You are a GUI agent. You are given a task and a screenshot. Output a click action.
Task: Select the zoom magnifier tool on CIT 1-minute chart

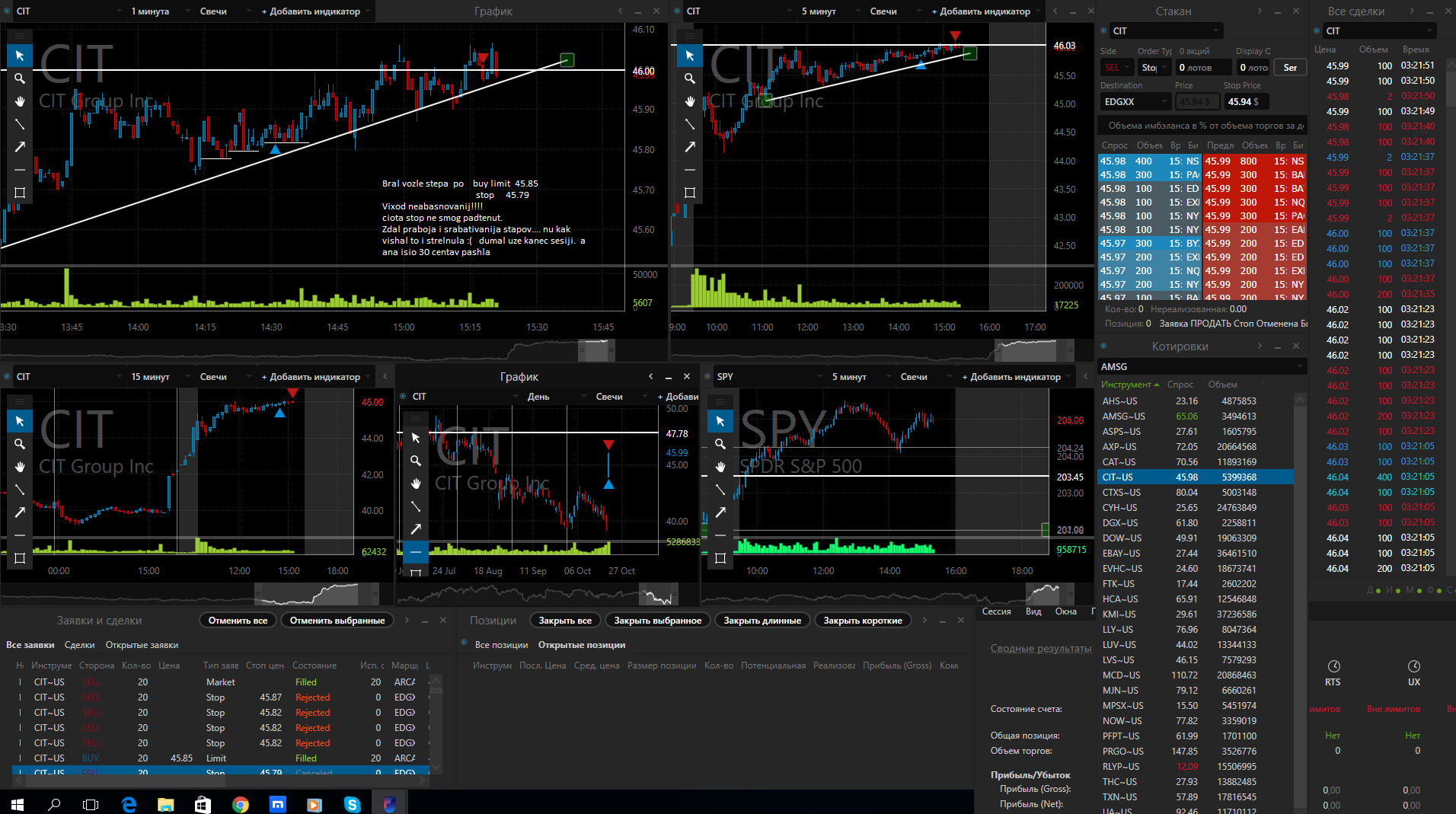[20, 78]
